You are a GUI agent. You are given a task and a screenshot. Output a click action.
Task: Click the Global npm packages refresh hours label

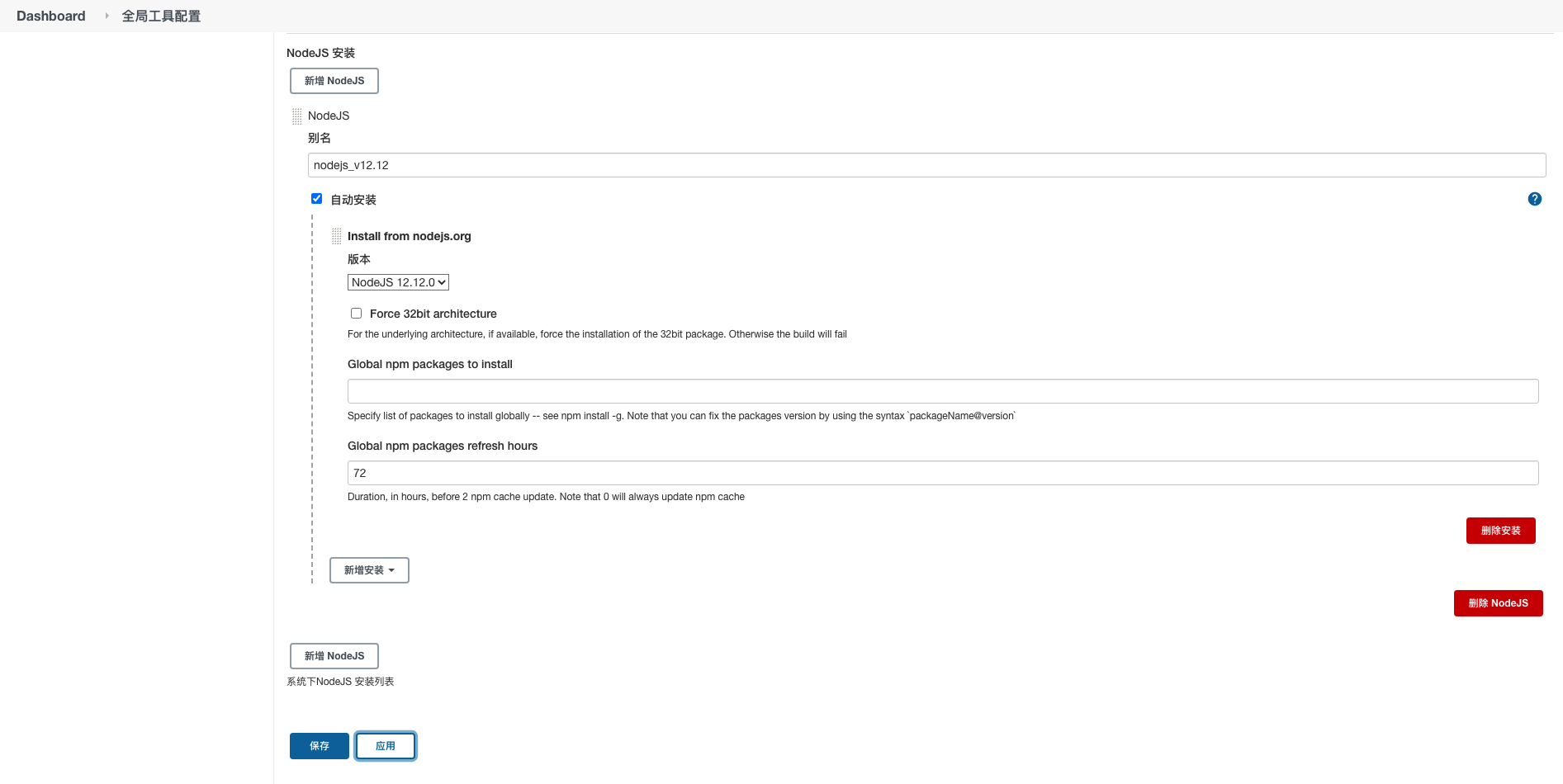(x=443, y=446)
